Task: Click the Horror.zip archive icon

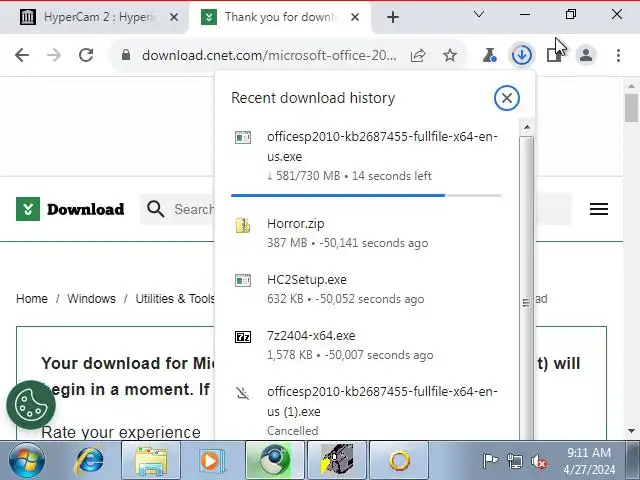Action: (243, 225)
